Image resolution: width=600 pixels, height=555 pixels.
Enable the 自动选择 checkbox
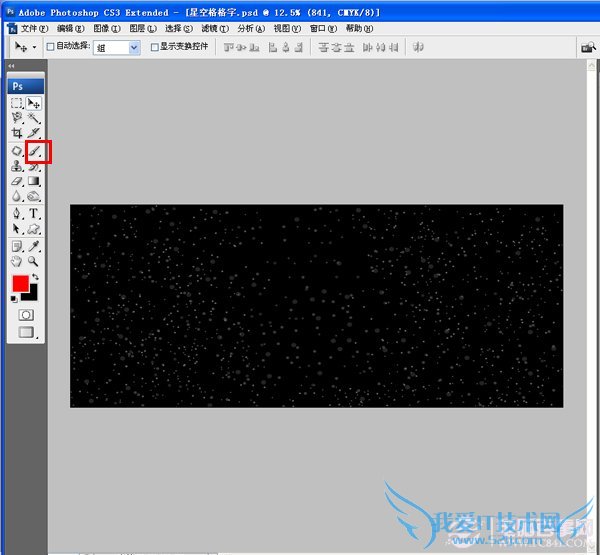[x=50, y=47]
